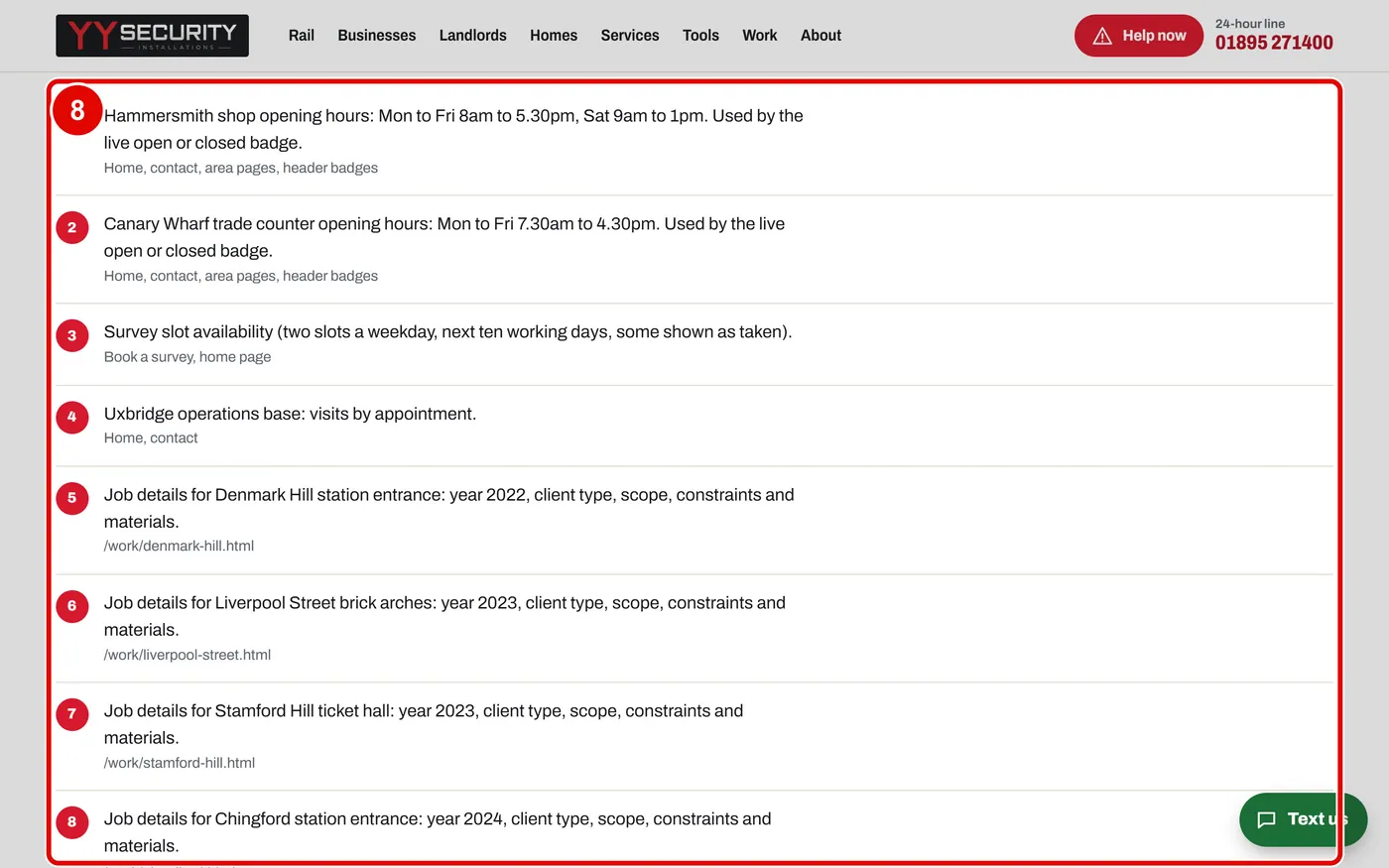Open the Text us chat button

[1303, 819]
